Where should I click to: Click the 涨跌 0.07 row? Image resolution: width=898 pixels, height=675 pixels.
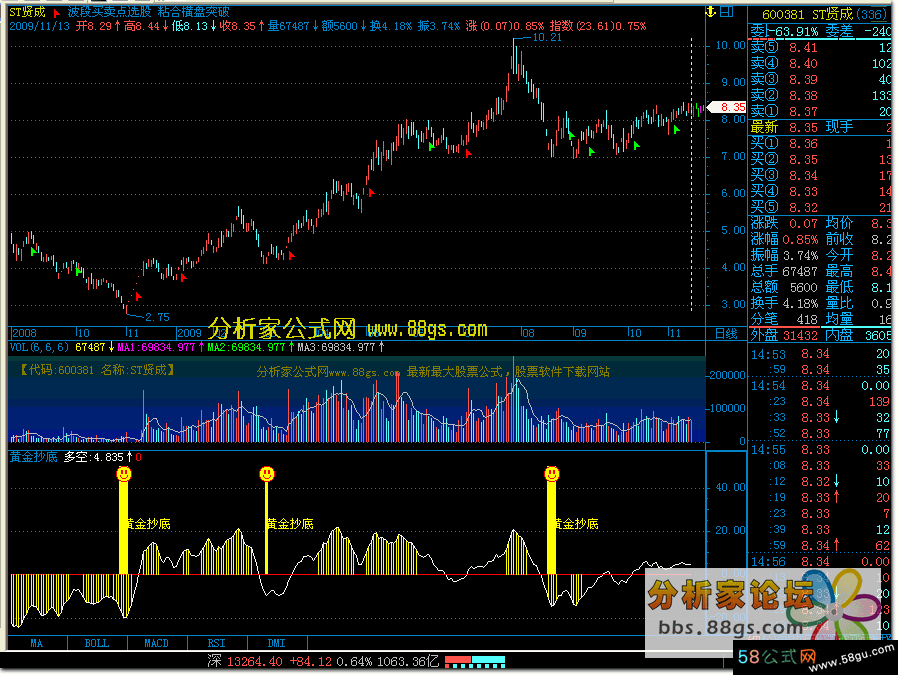point(785,224)
